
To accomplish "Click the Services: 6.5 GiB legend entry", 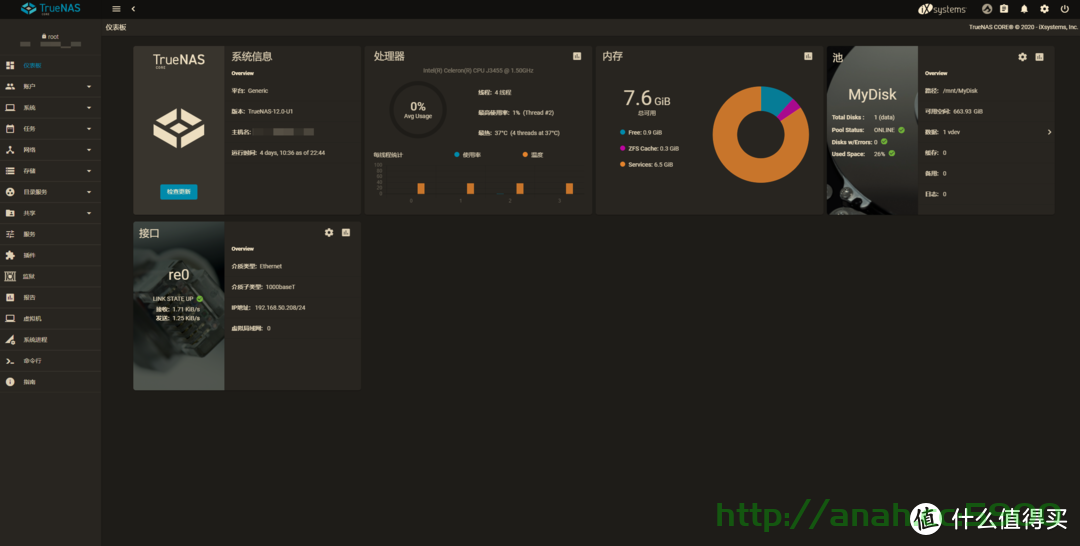I will [646, 165].
